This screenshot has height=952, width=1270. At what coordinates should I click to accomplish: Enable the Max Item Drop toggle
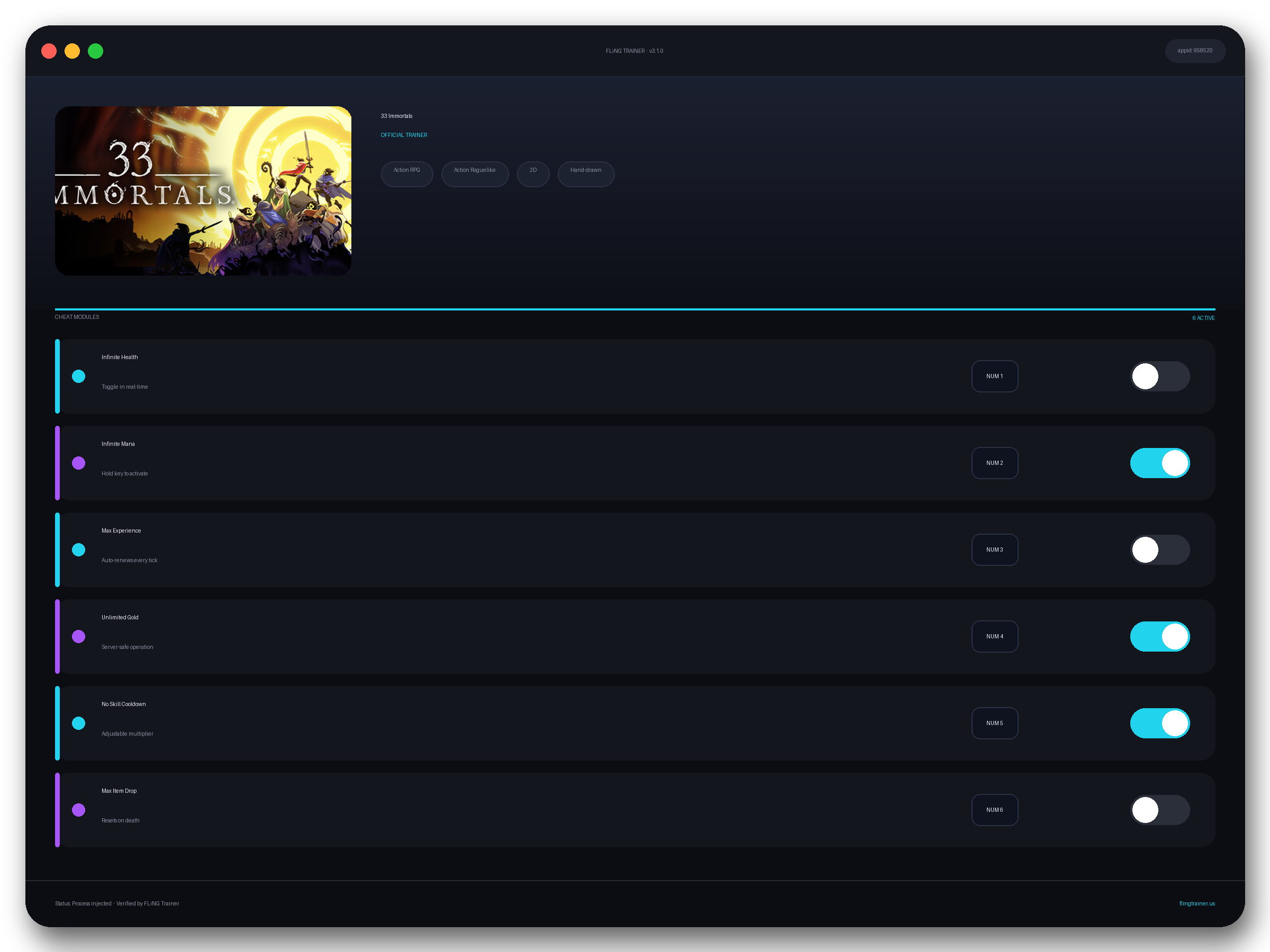pyautogui.click(x=1160, y=810)
